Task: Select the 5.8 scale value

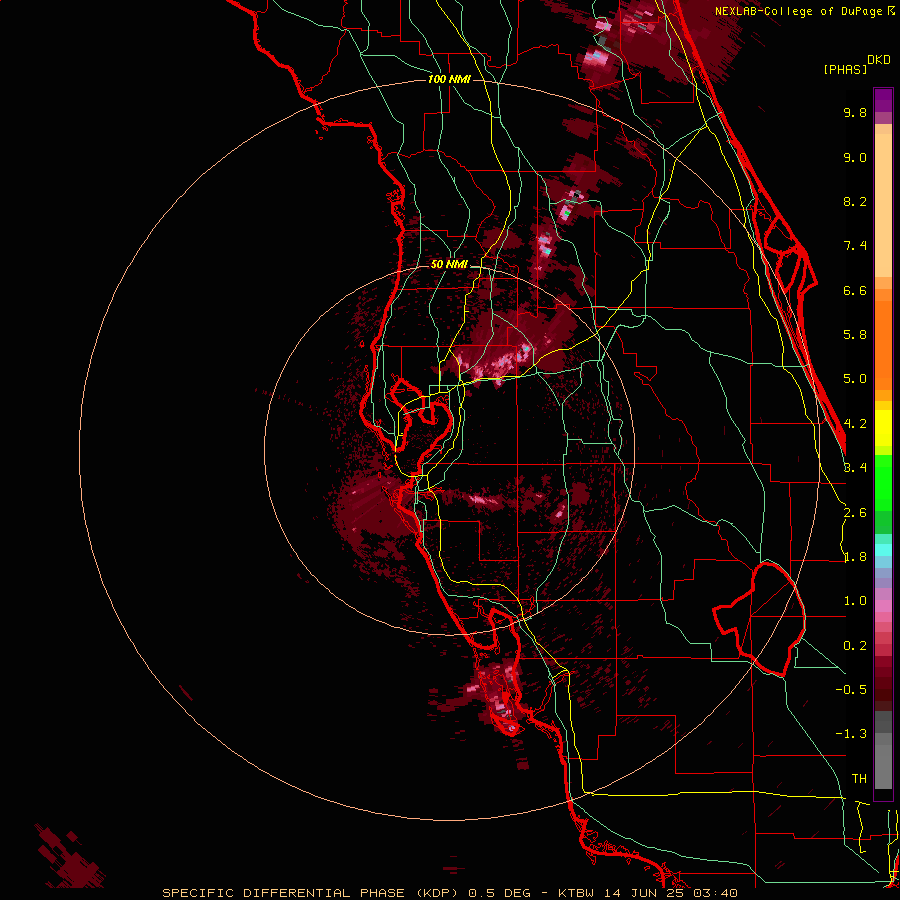Action: 855,335
